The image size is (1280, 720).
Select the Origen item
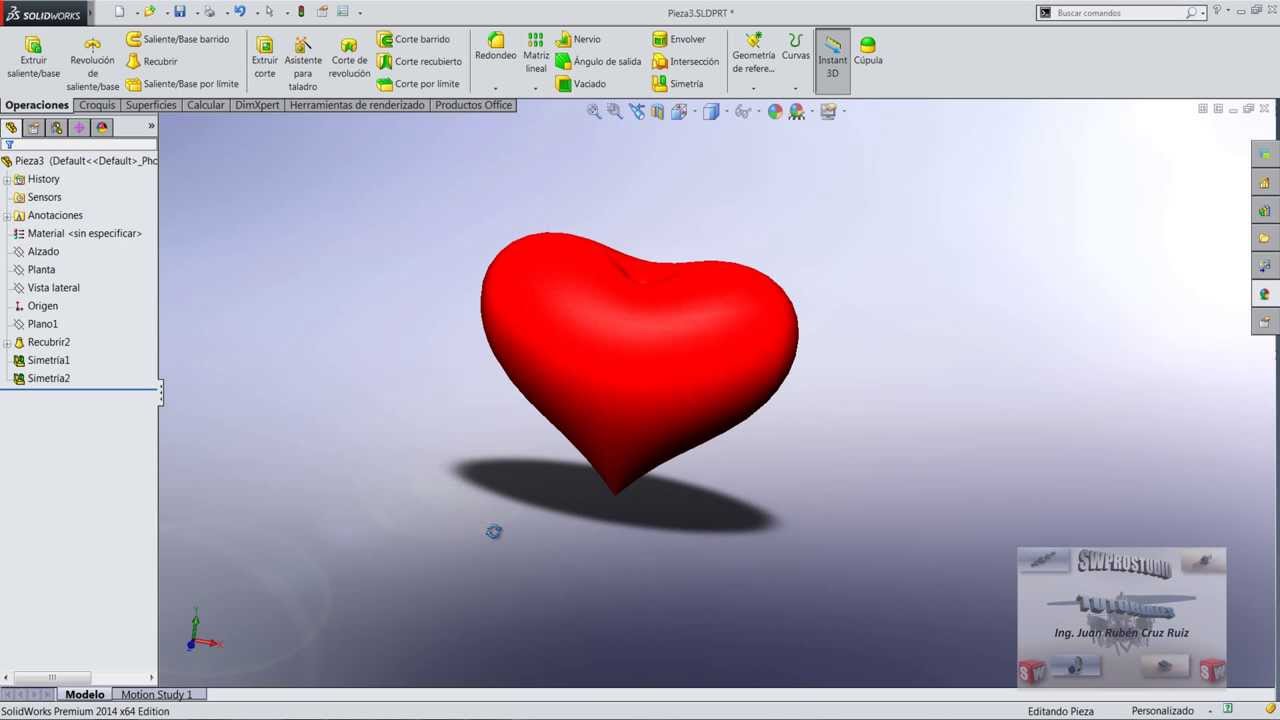pos(35,306)
